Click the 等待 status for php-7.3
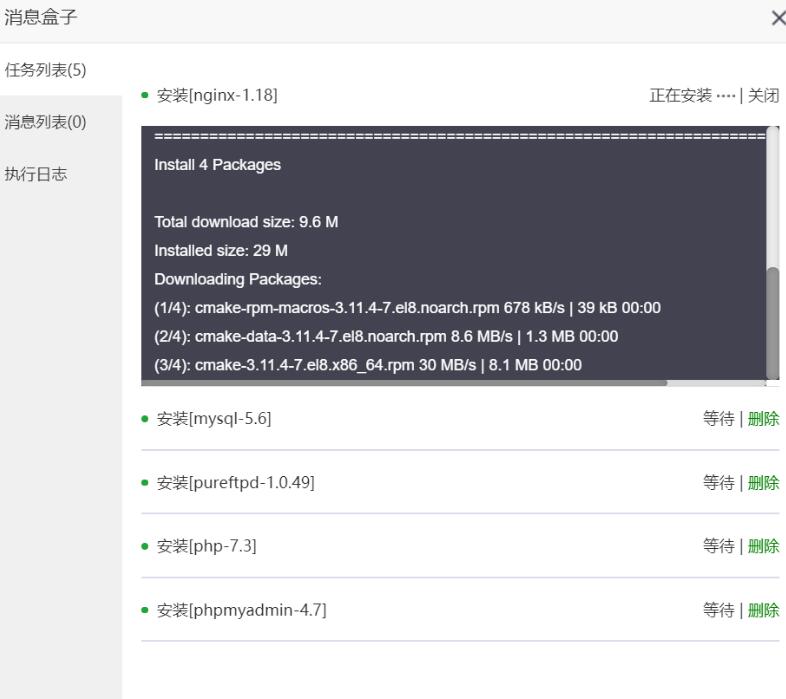The height and width of the screenshot is (699, 786). 718,546
